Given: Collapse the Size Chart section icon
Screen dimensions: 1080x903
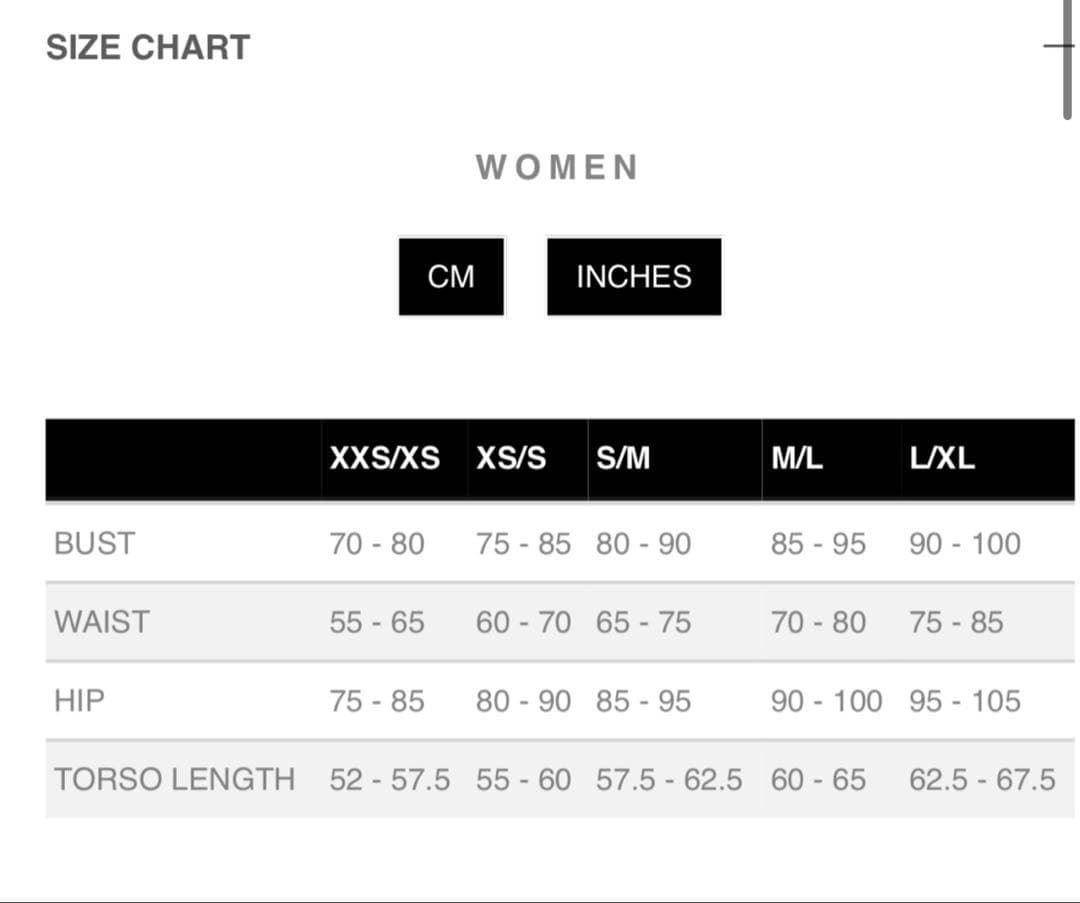Looking at the screenshot, I should (1056, 46).
